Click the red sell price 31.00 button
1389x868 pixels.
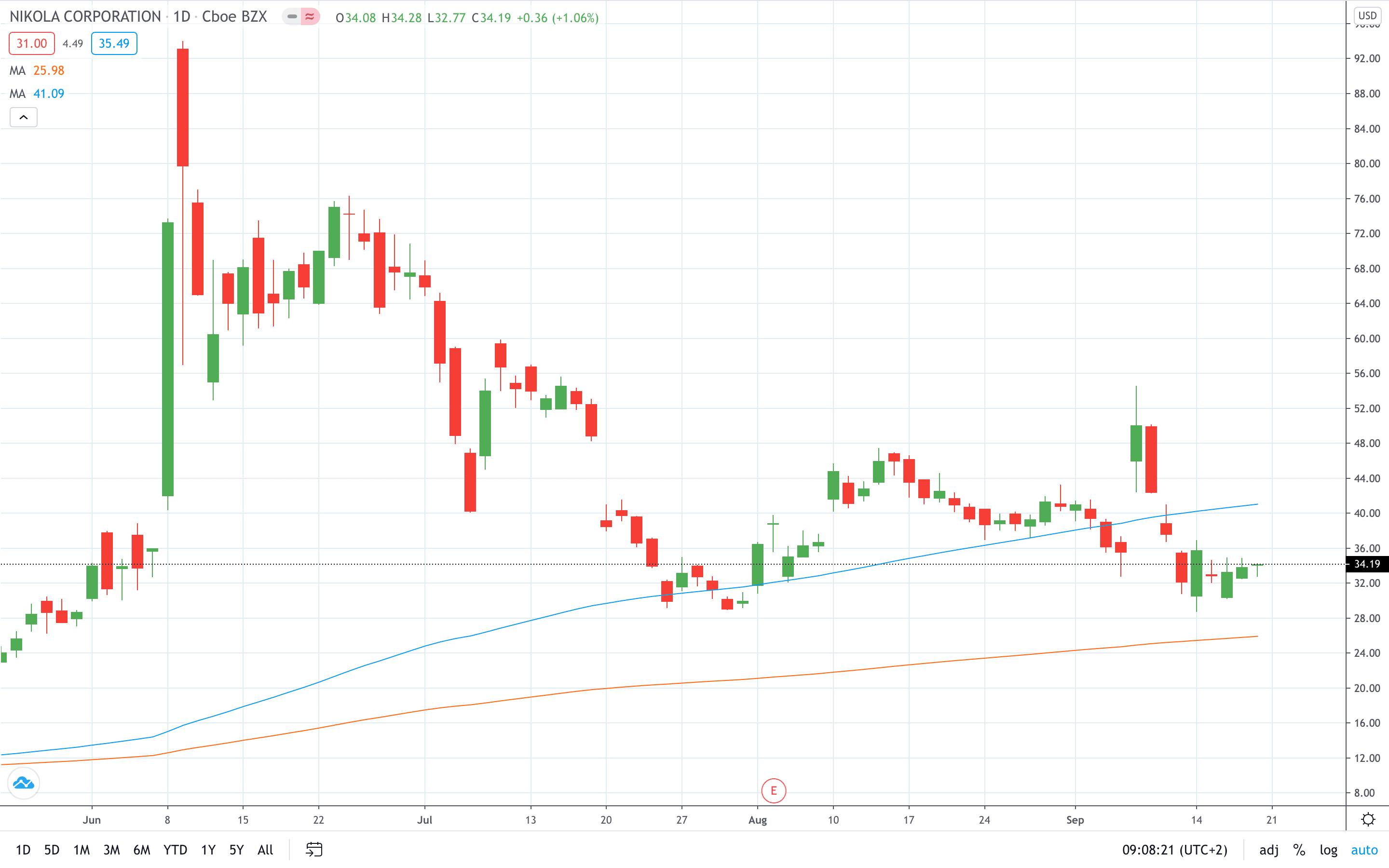[31, 43]
